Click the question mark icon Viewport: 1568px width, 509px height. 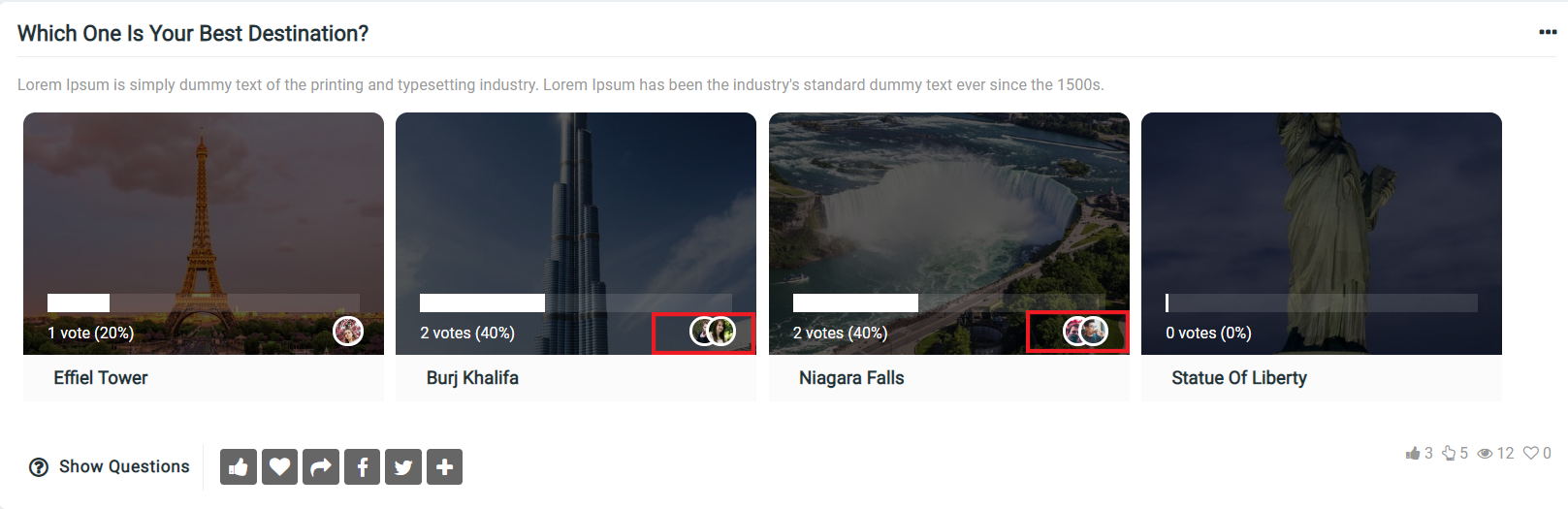[x=39, y=467]
